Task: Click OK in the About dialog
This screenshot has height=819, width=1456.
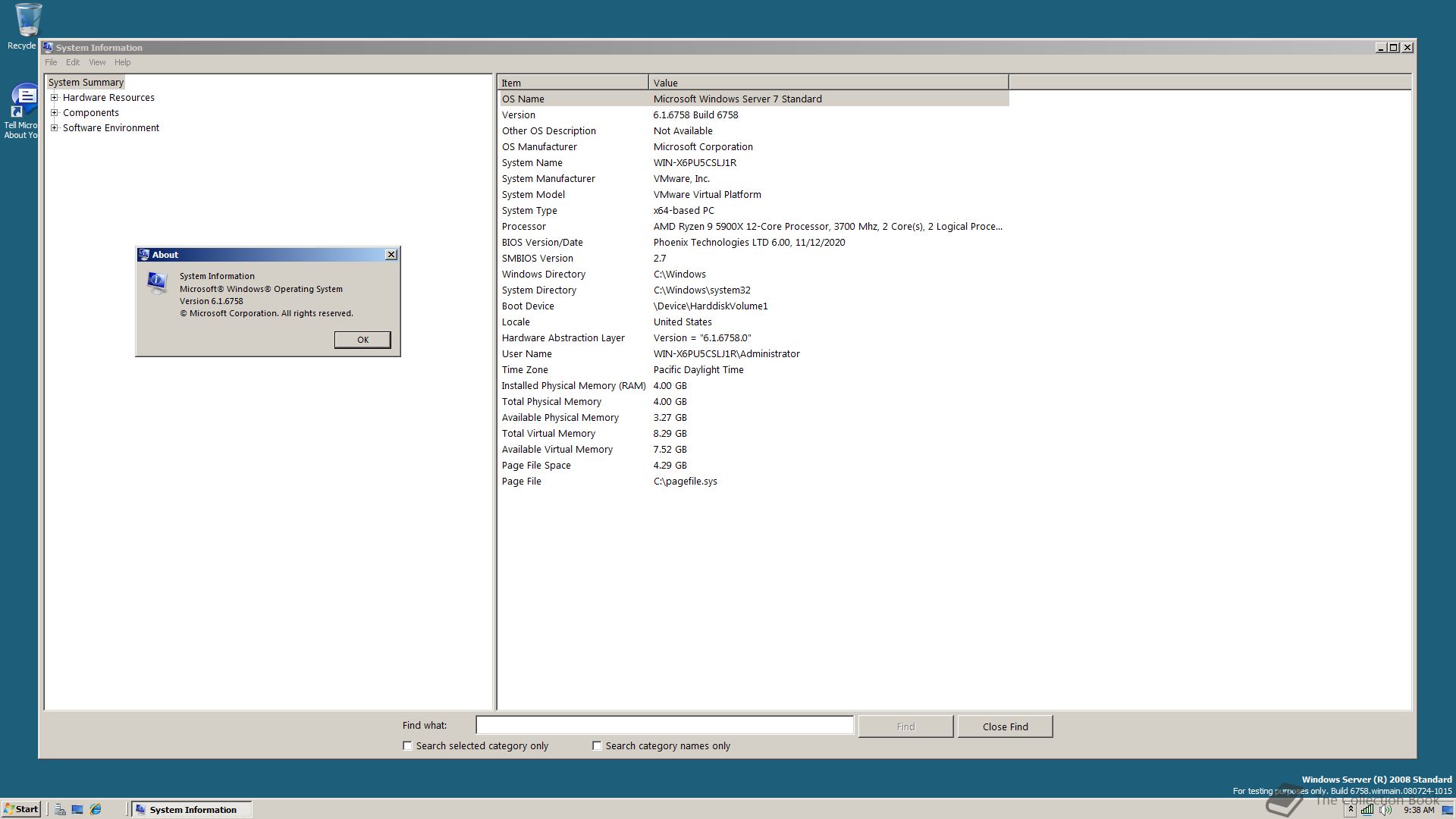Action: pyautogui.click(x=362, y=340)
